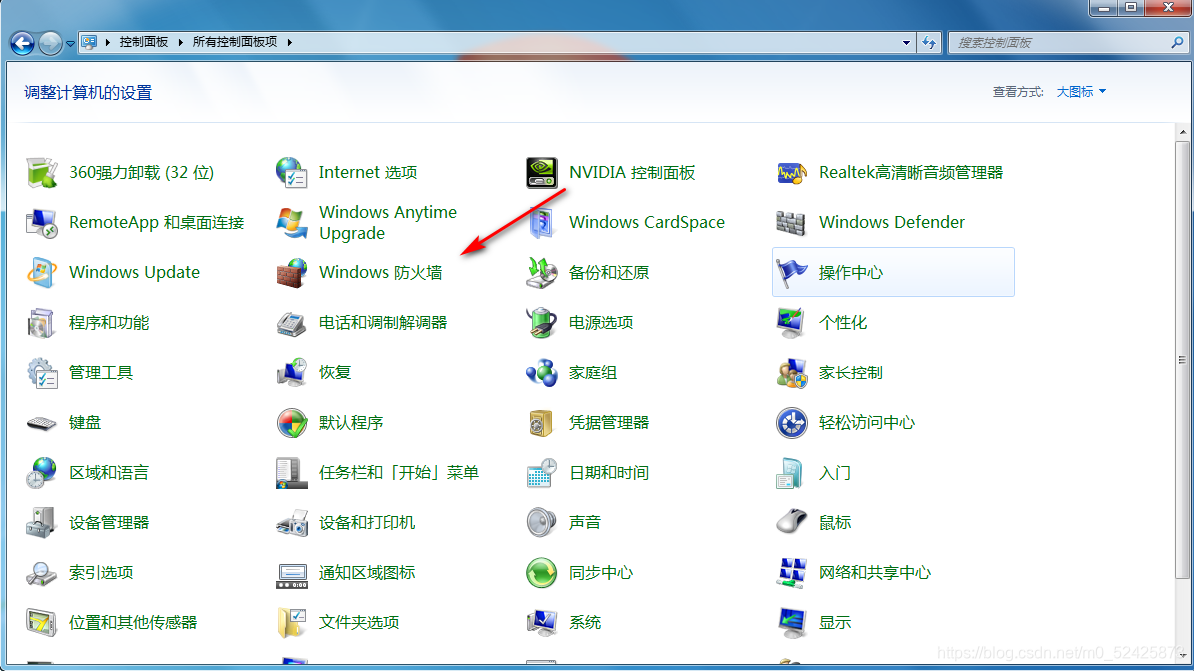Open Windows Update icon
1194x671 pixels.
coord(42,272)
